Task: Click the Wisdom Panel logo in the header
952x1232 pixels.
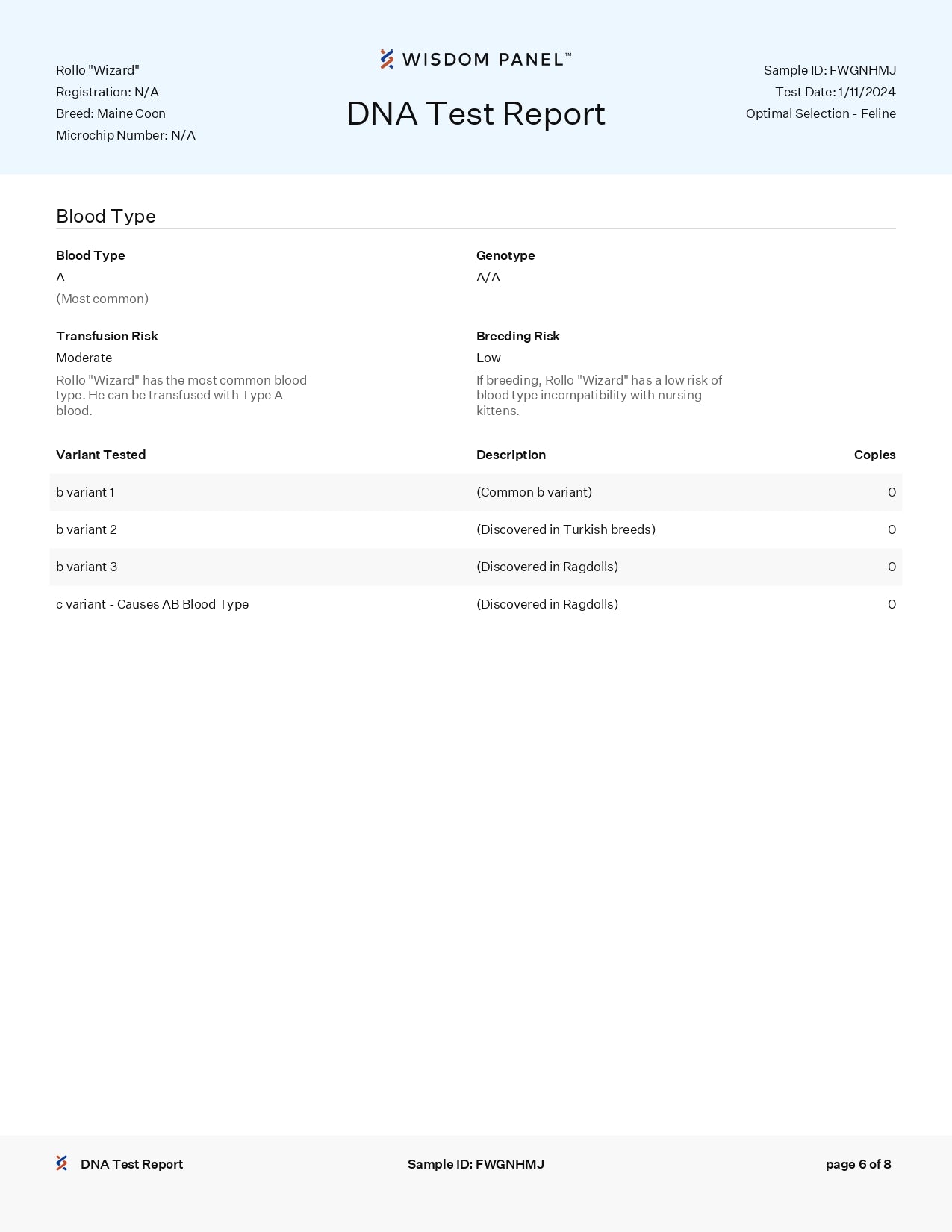Action: pyautogui.click(x=476, y=60)
